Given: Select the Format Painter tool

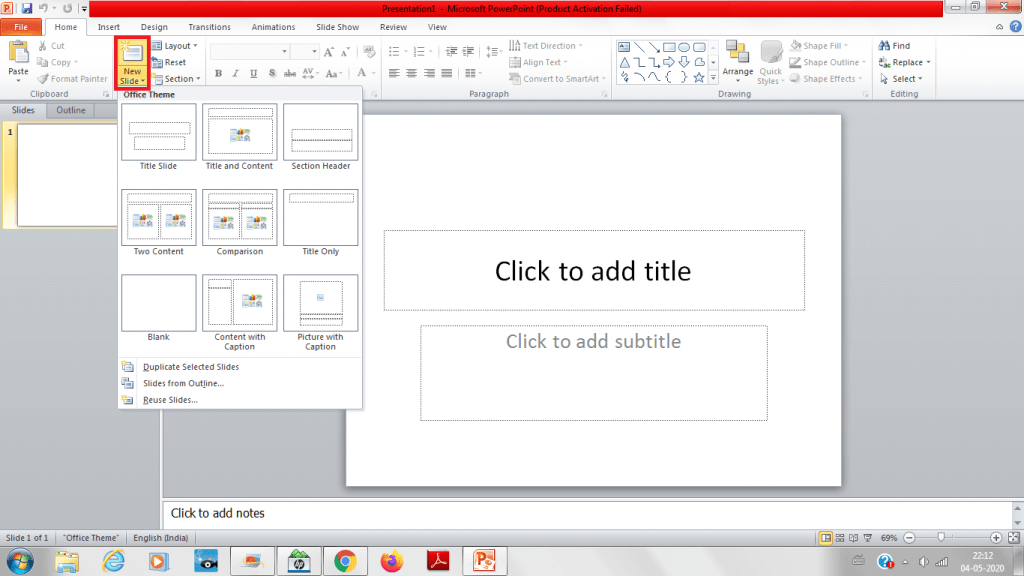Looking at the screenshot, I should [72, 78].
